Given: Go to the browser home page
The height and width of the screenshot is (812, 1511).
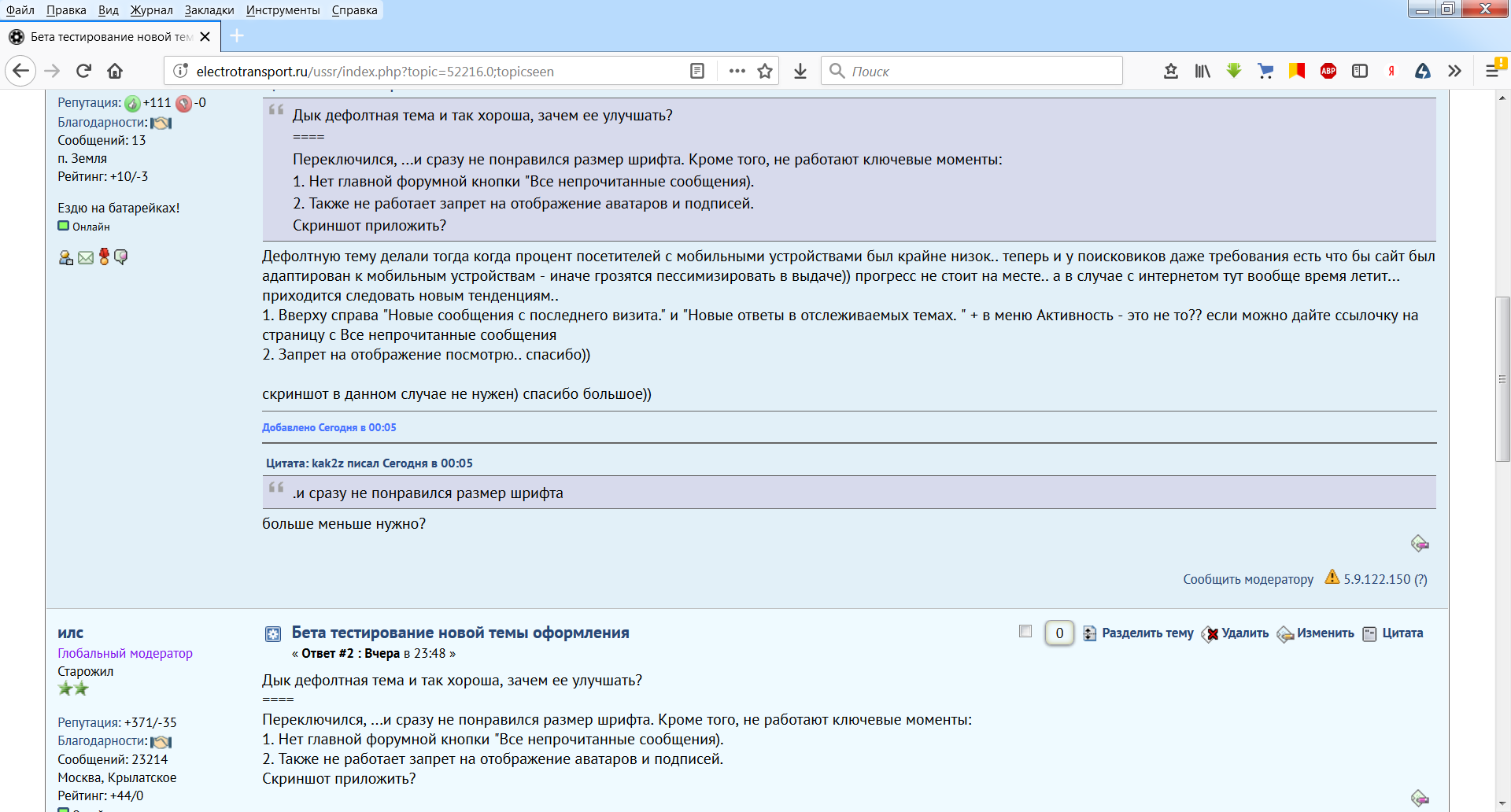Looking at the screenshot, I should 115,71.
